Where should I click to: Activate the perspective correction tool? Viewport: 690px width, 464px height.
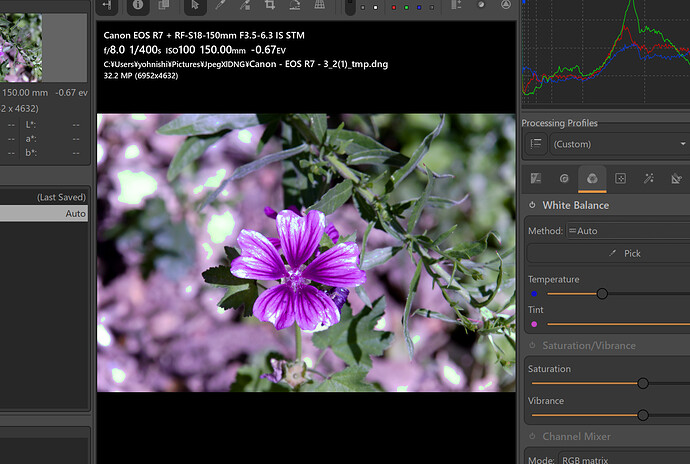click(x=319, y=6)
